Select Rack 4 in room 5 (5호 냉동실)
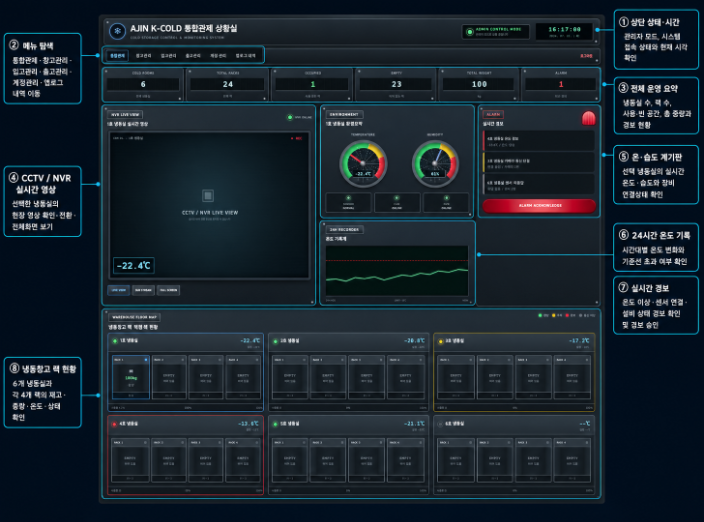Image resolution: width=704 pixels, height=522 pixels. point(405,461)
